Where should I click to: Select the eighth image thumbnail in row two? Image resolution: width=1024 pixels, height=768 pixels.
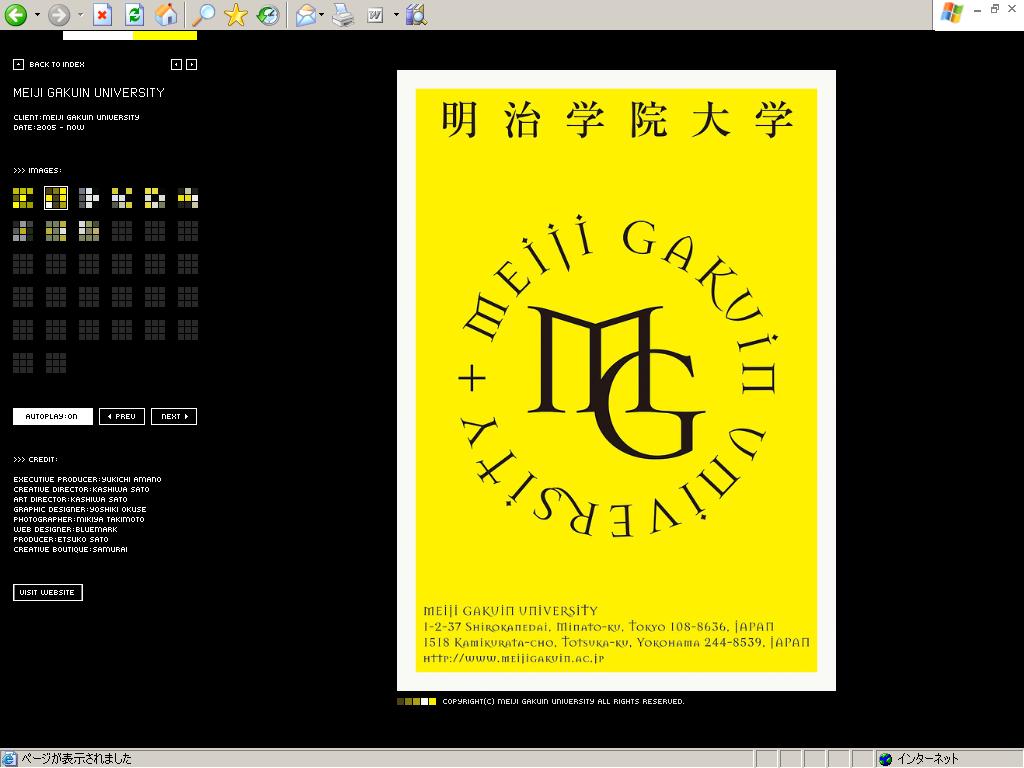click(x=56, y=231)
